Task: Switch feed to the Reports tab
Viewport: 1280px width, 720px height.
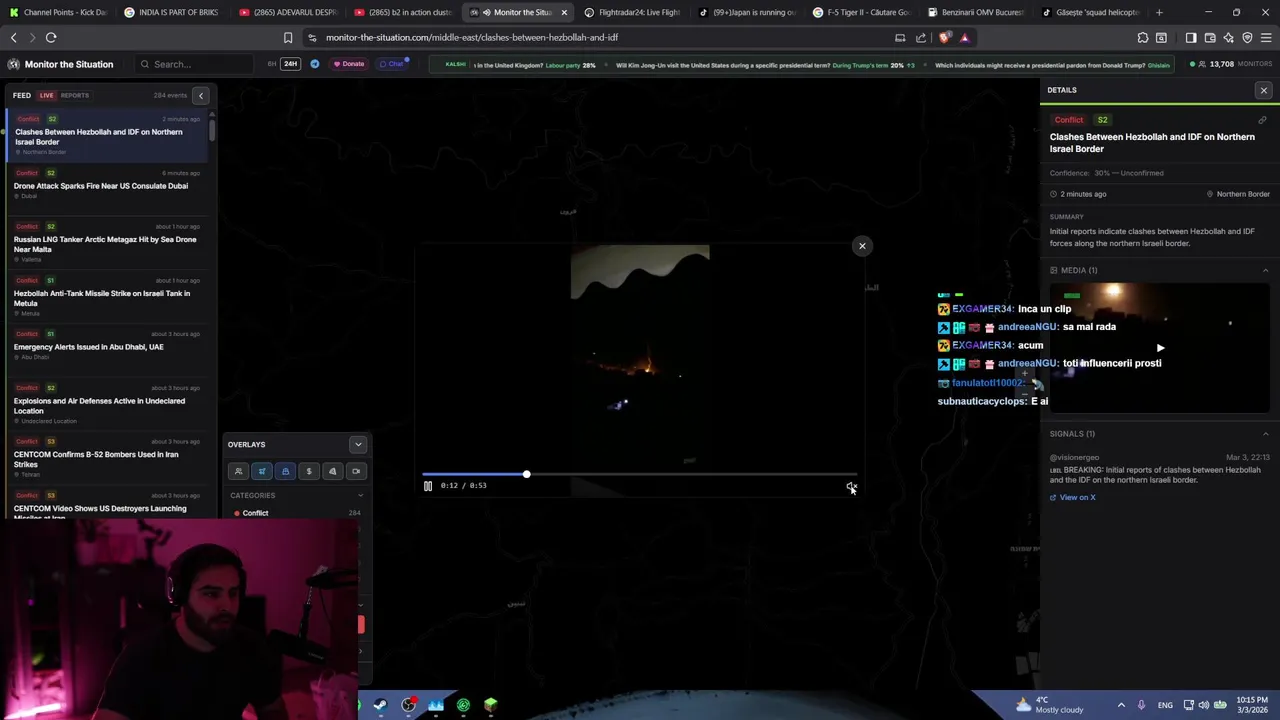Action: pyautogui.click(x=75, y=95)
